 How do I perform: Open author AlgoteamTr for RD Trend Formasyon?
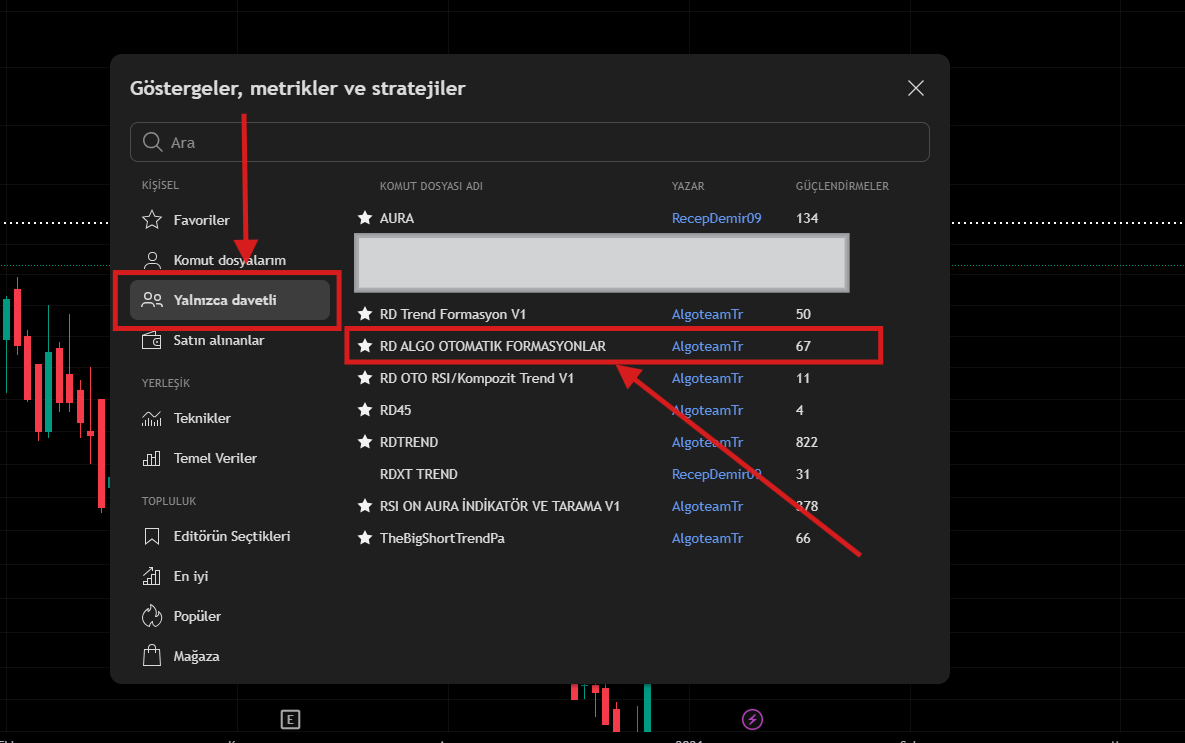707,314
